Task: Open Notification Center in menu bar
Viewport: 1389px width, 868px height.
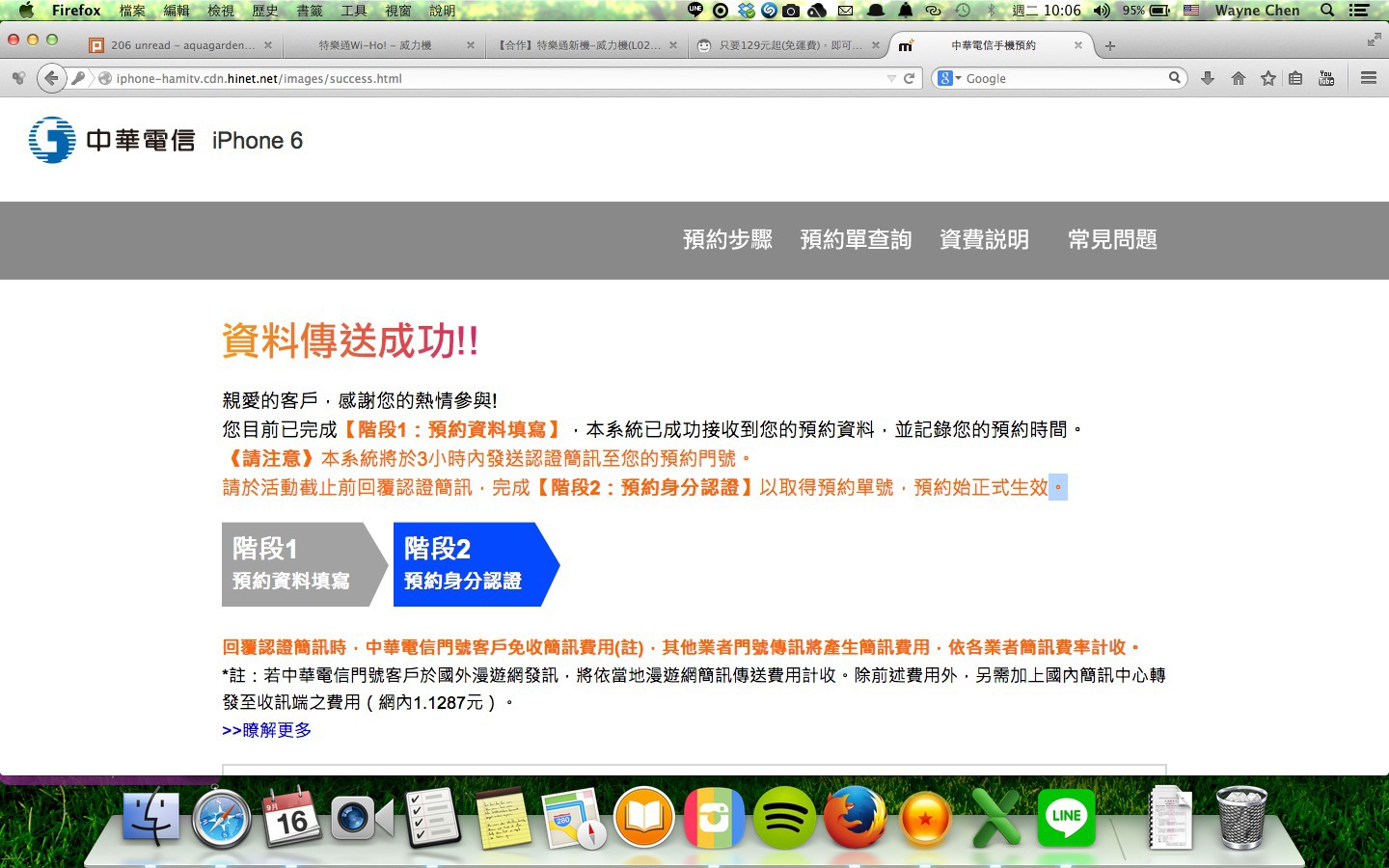Action: click(1359, 11)
